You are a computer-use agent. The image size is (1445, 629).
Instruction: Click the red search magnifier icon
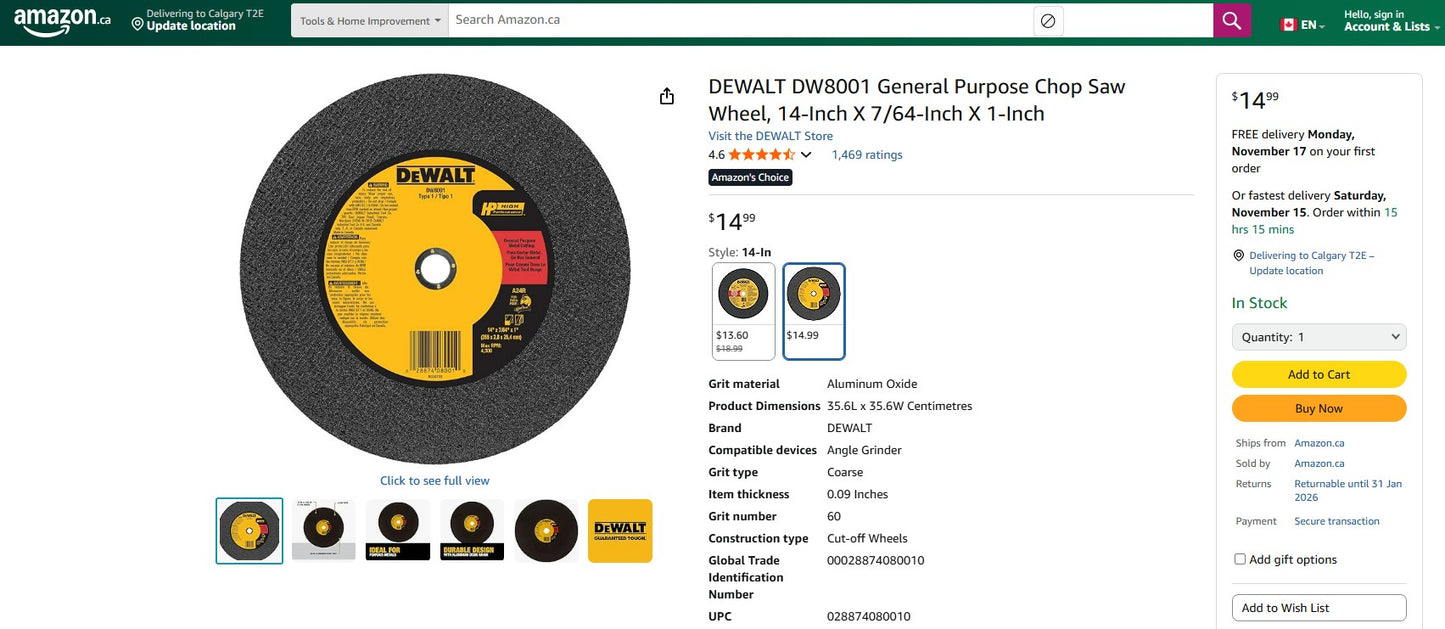1230,19
